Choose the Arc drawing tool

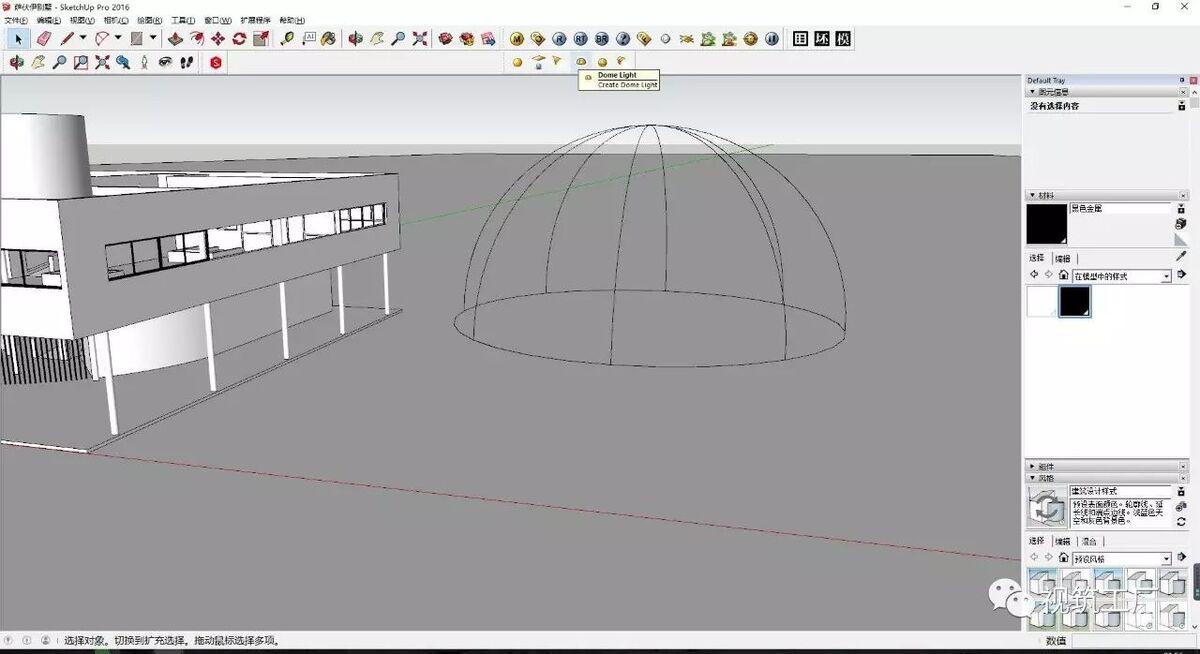tap(101, 39)
